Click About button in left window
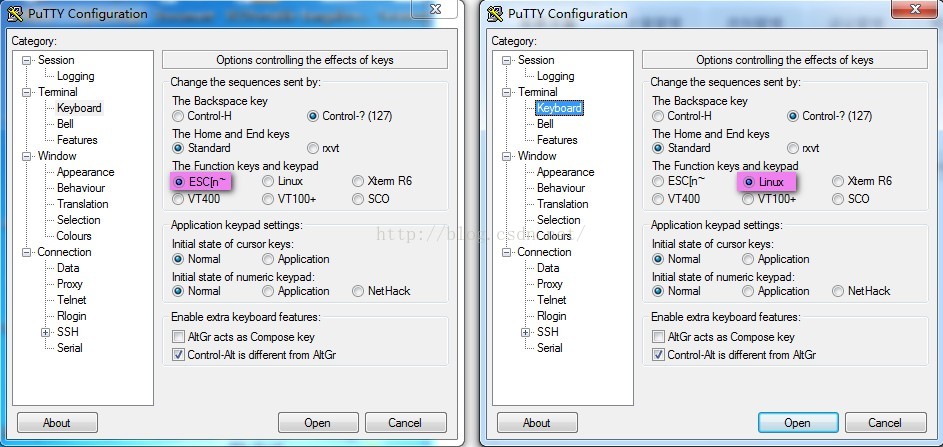The width and height of the screenshot is (943, 447). click(57, 423)
